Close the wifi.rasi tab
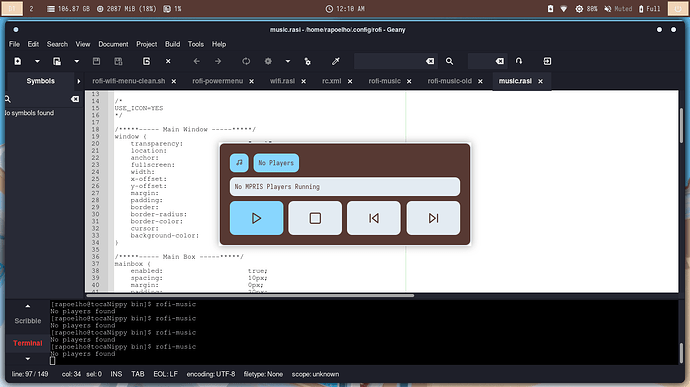 pyautogui.click(x=304, y=81)
